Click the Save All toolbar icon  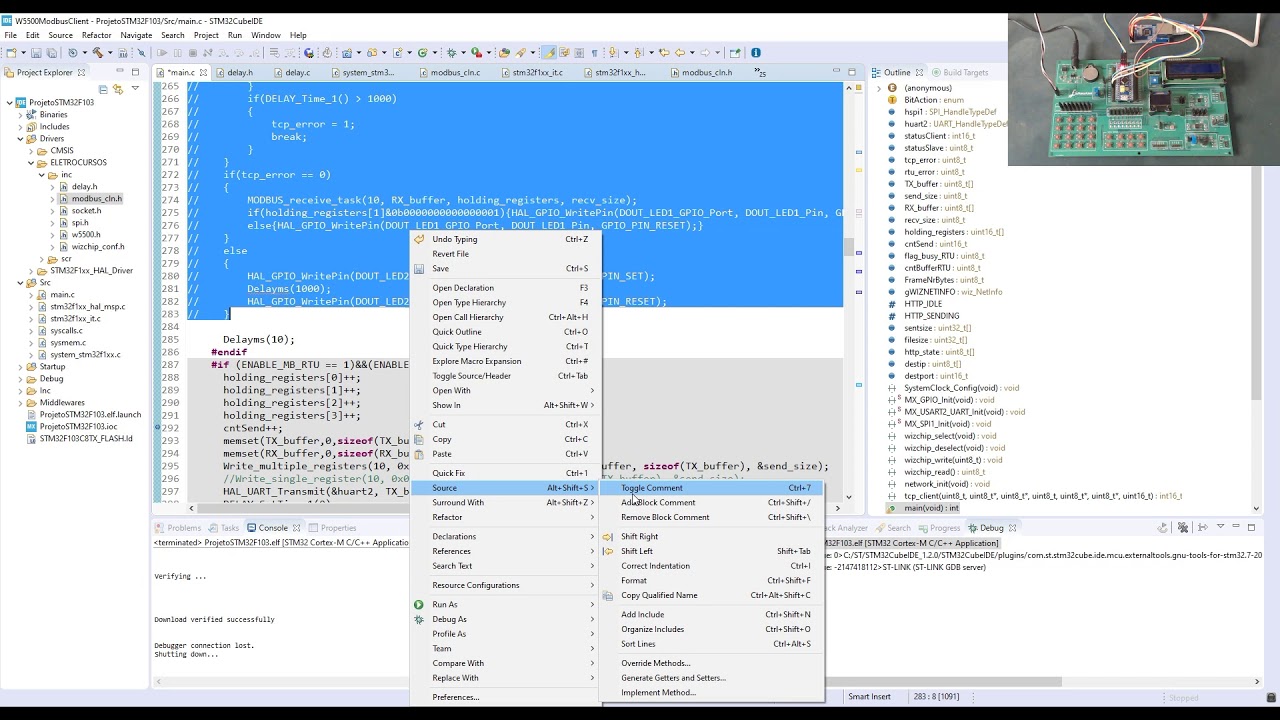tap(50, 53)
